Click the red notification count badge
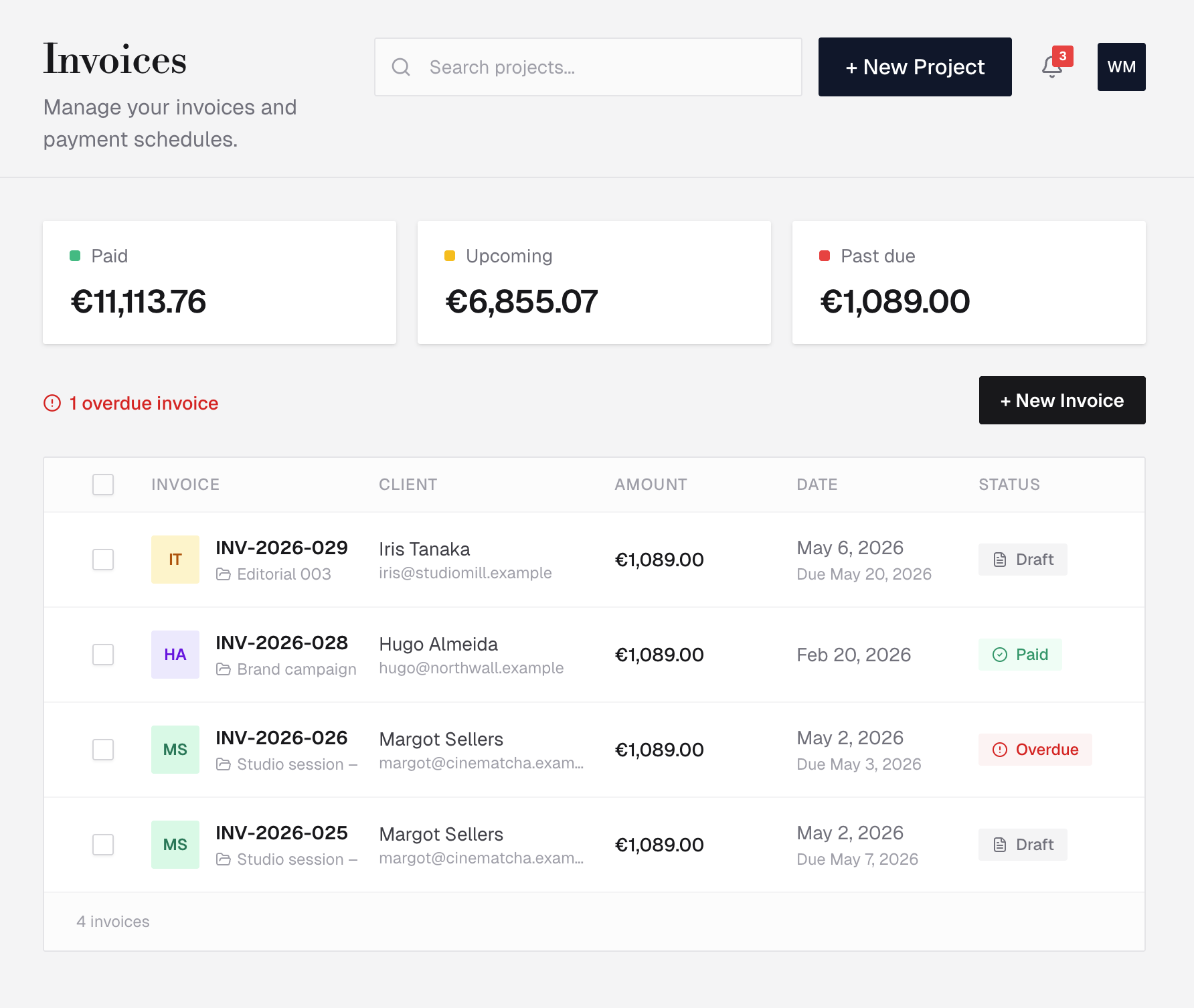This screenshot has height=1008, width=1194. click(x=1063, y=56)
